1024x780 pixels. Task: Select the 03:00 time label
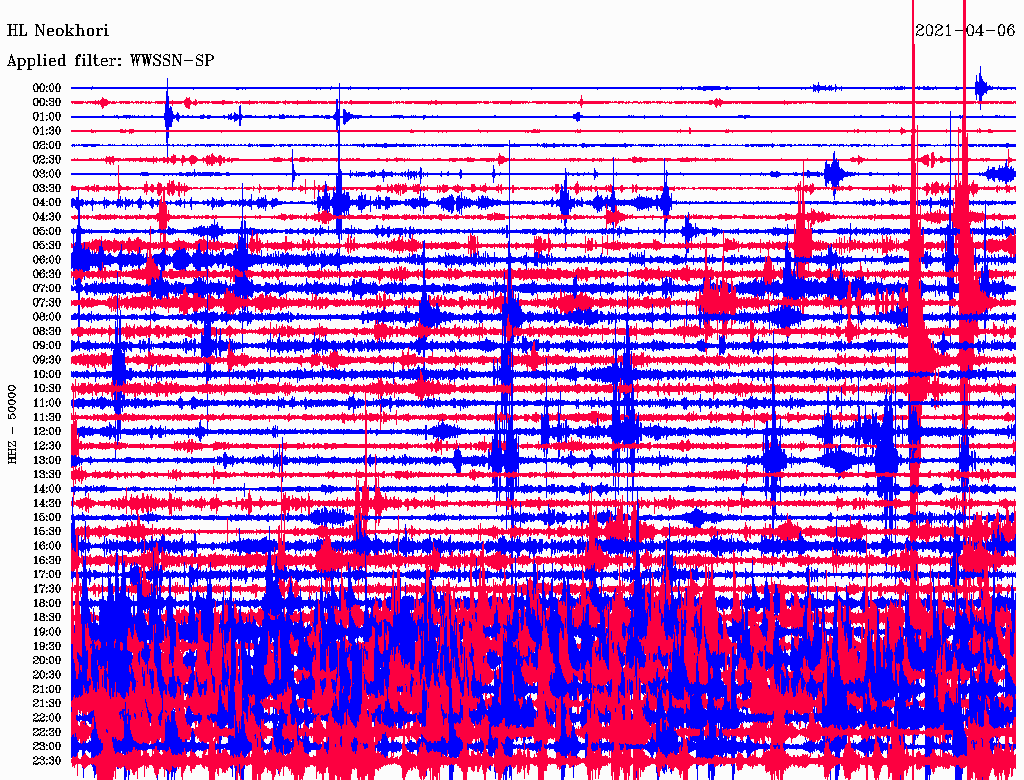point(47,174)
